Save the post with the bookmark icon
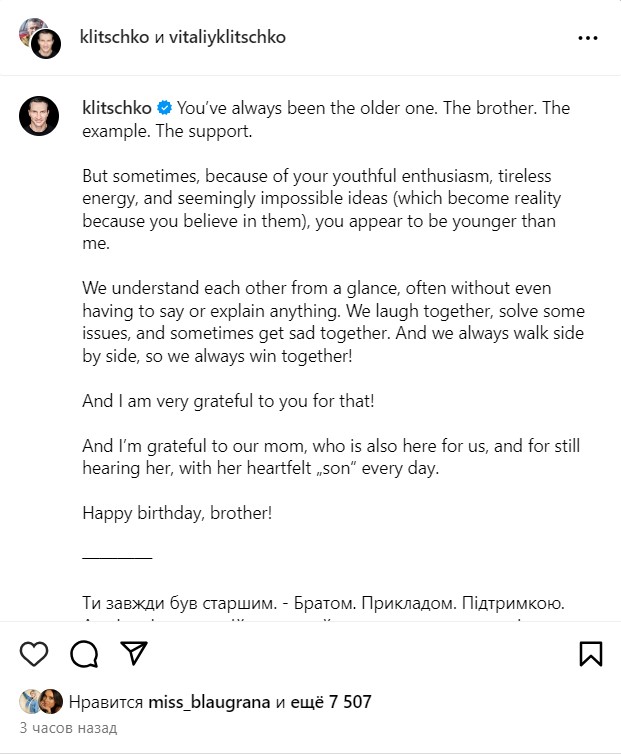The width and height of the screenshot is (621, 756). coord(590,653)
